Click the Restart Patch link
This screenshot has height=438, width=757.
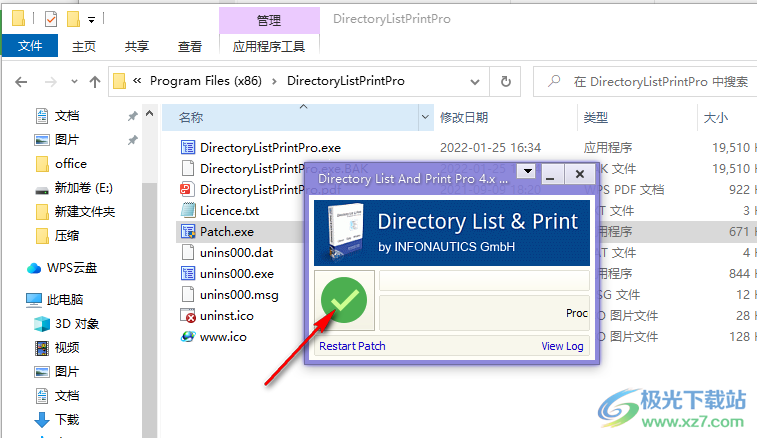point(352,346)
